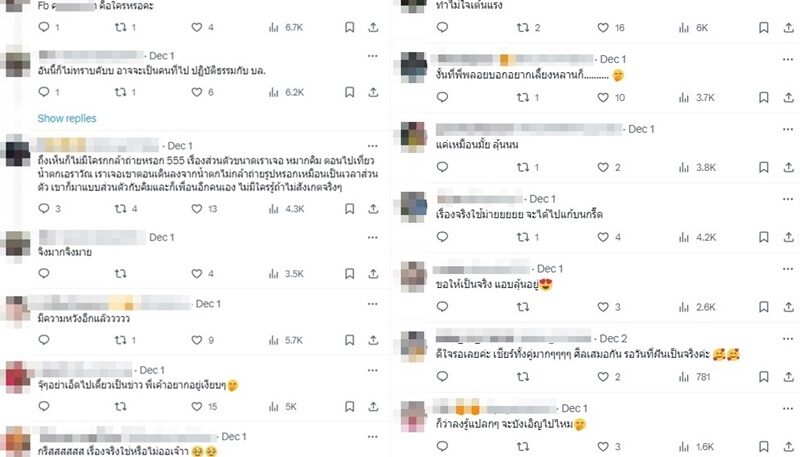Viewport: 800px width, 457px height.
Task: Open profile avatar of tweet with 15 likes
Action: point(17,377)
